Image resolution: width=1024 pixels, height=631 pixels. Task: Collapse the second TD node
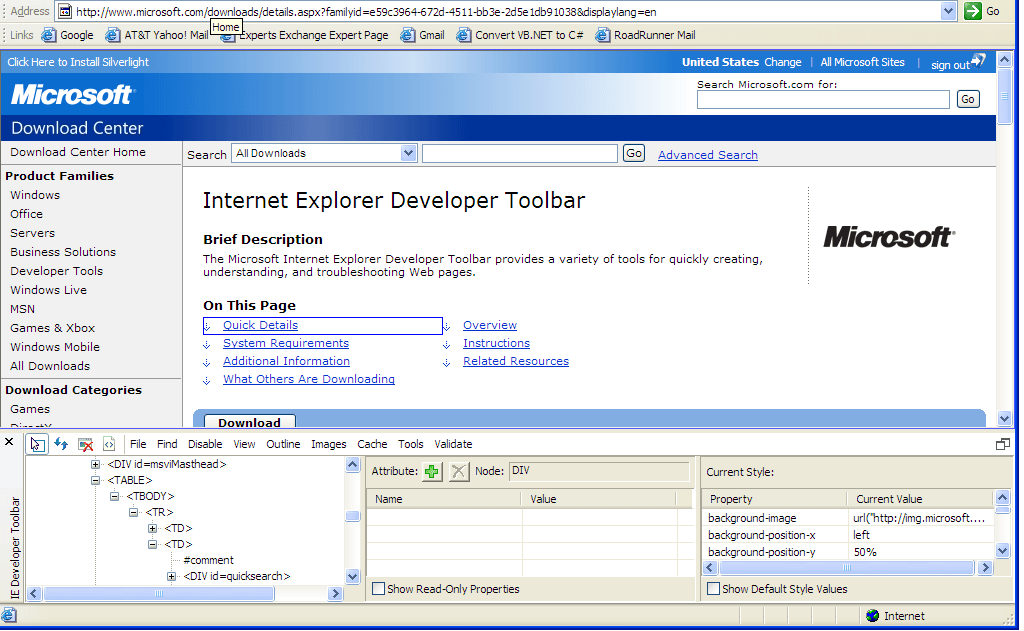coord(152,544)
